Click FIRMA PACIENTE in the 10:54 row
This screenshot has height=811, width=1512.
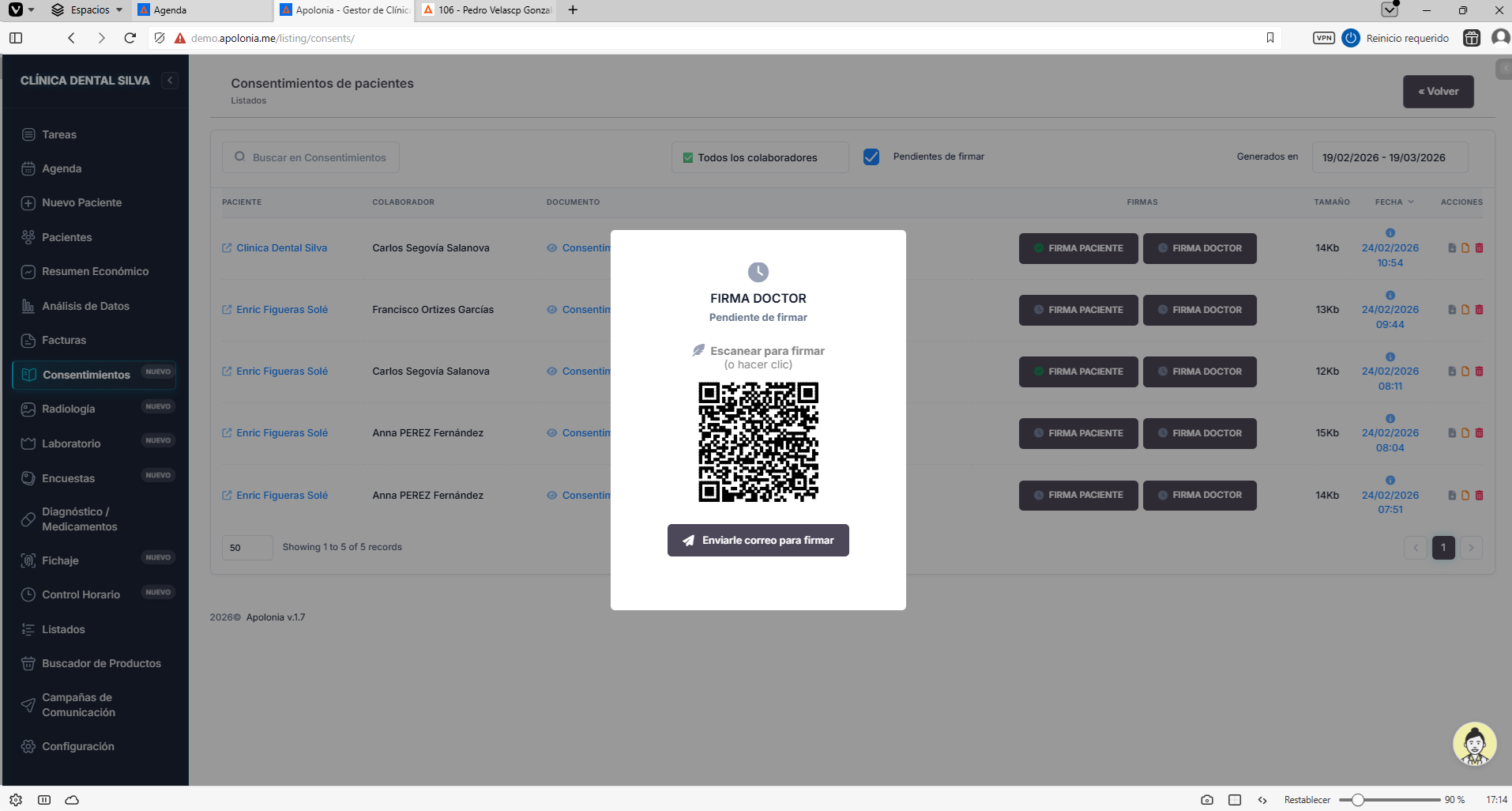(x=1078, y=248)
